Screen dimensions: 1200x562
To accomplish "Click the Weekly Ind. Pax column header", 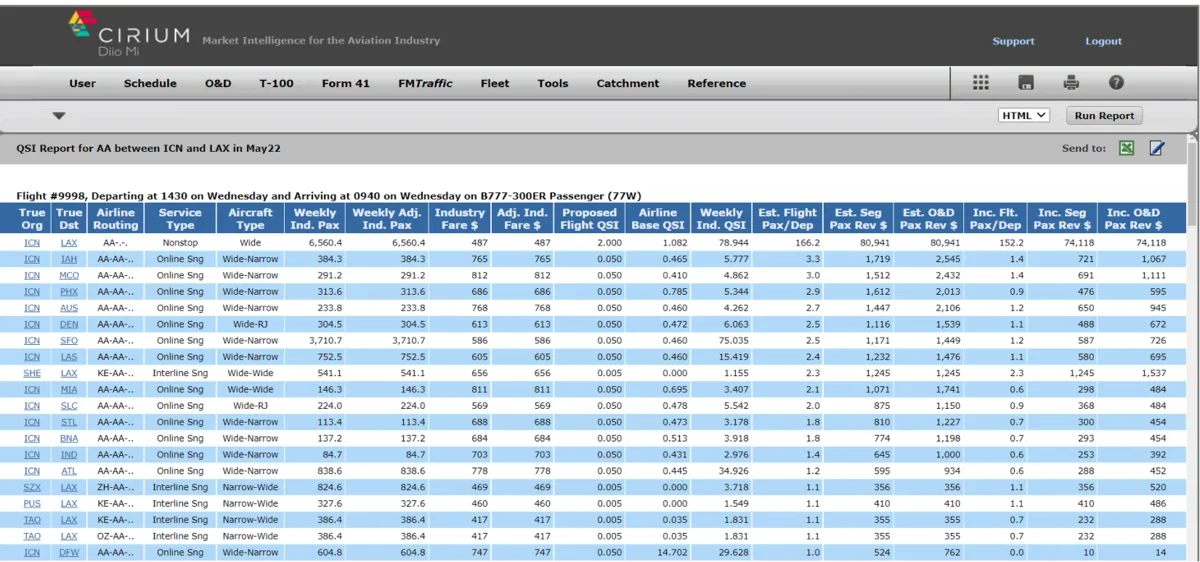I will pyautogui.click(x=315, y=219).
